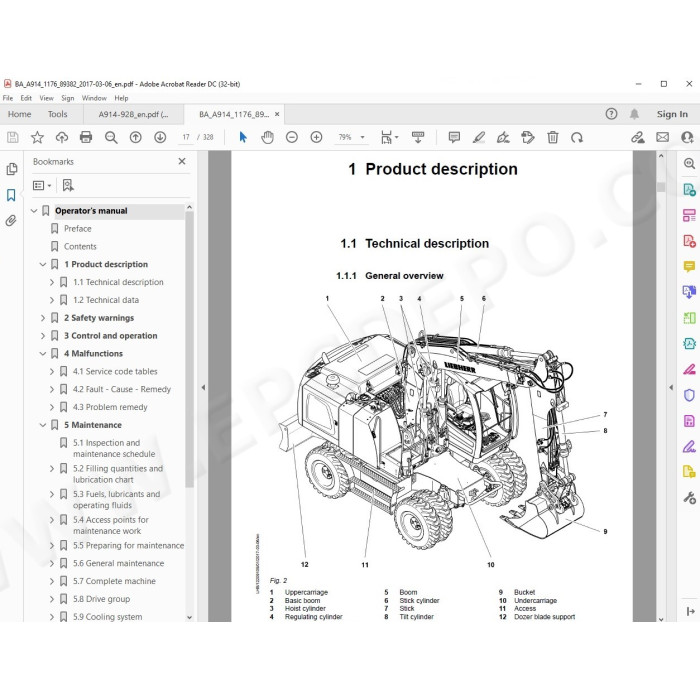This screenshot has width=700, height=700.
Task: Switch to the A914-928_en.pdf tab
Action: [133, 114]
